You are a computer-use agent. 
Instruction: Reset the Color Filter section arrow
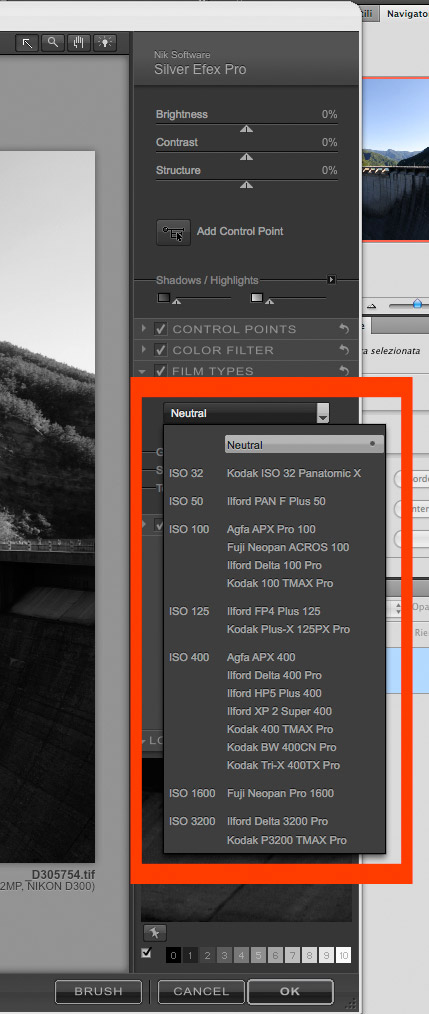coord(344,350)
